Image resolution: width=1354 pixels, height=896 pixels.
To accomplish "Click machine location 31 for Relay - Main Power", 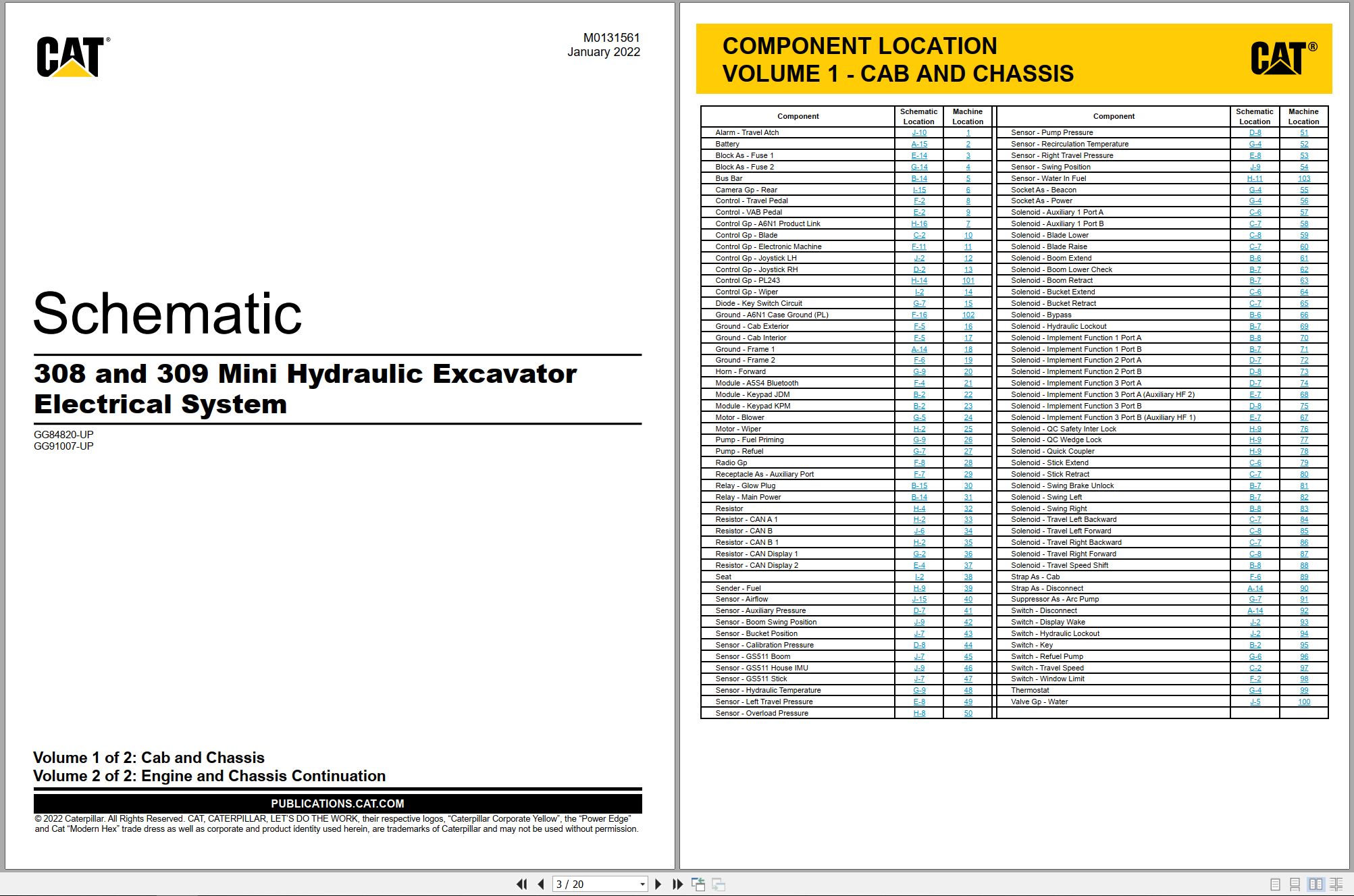I will point(968,497).
